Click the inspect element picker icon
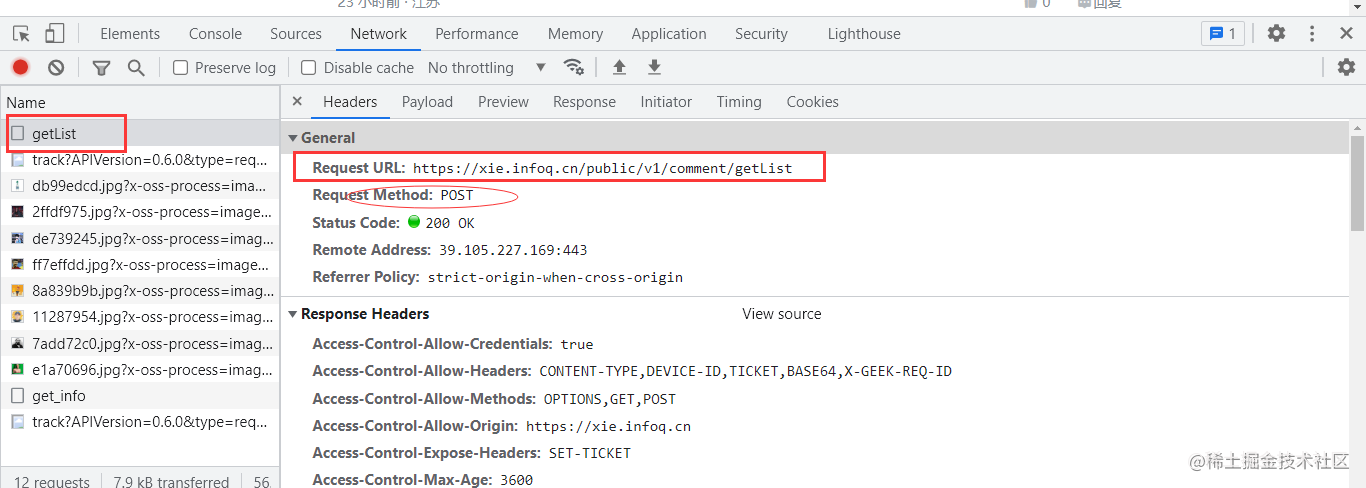Screen dimensions: 1366x488 21,34
